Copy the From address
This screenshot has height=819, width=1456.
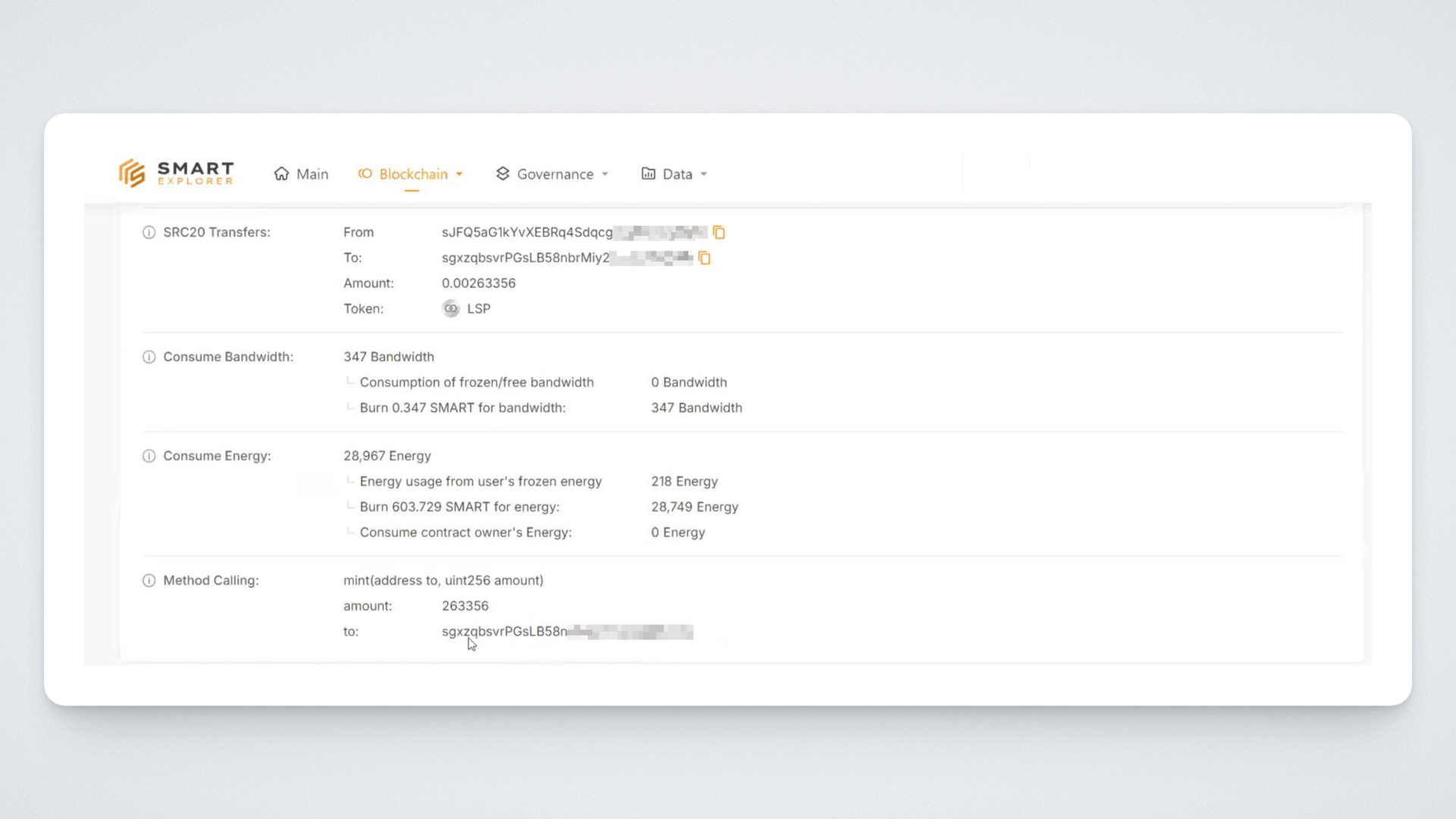click(x=719, y=233)
